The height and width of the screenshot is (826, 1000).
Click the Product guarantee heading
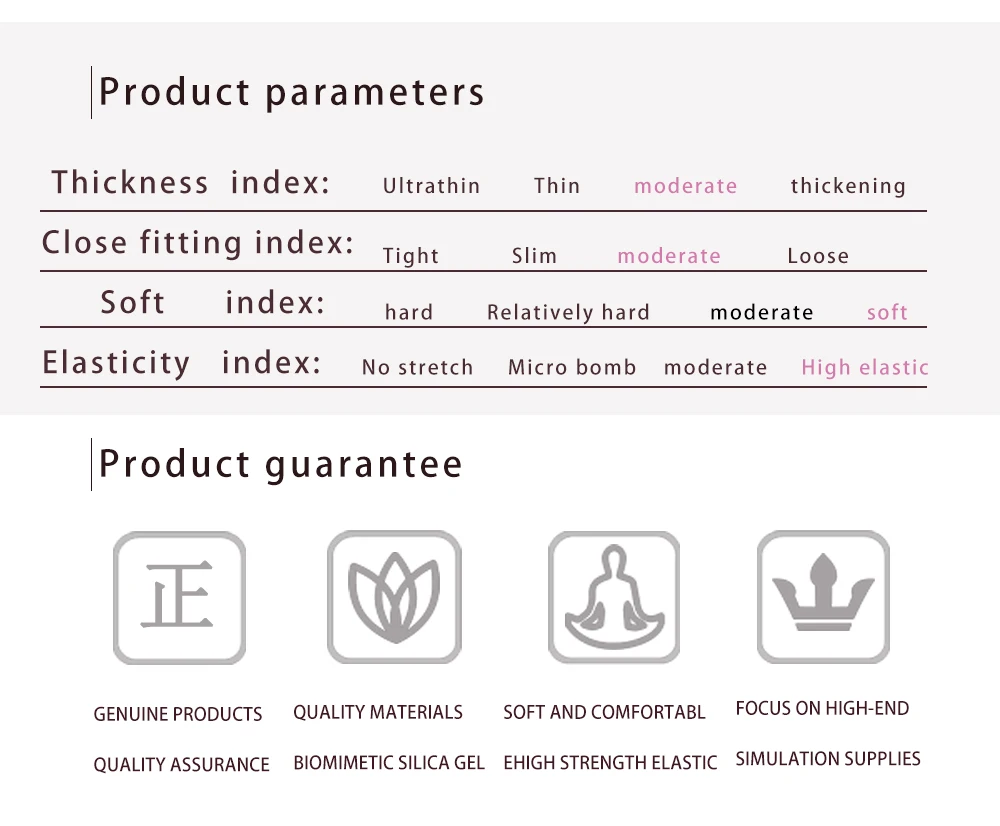(281, 464)
